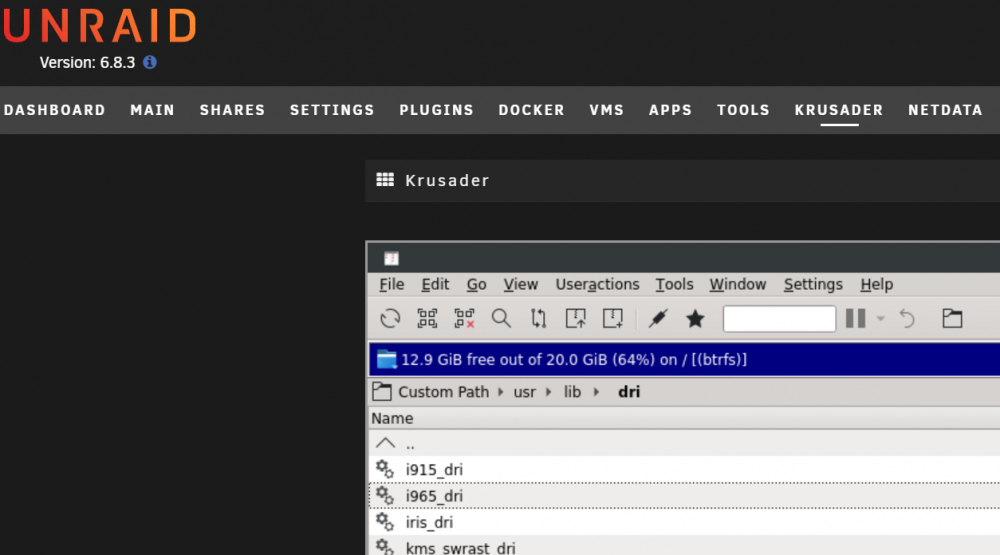Viewport: 1000px width, 555px height.
Task: Select the i965_dri file name
Action: click(x=434, y=496)
